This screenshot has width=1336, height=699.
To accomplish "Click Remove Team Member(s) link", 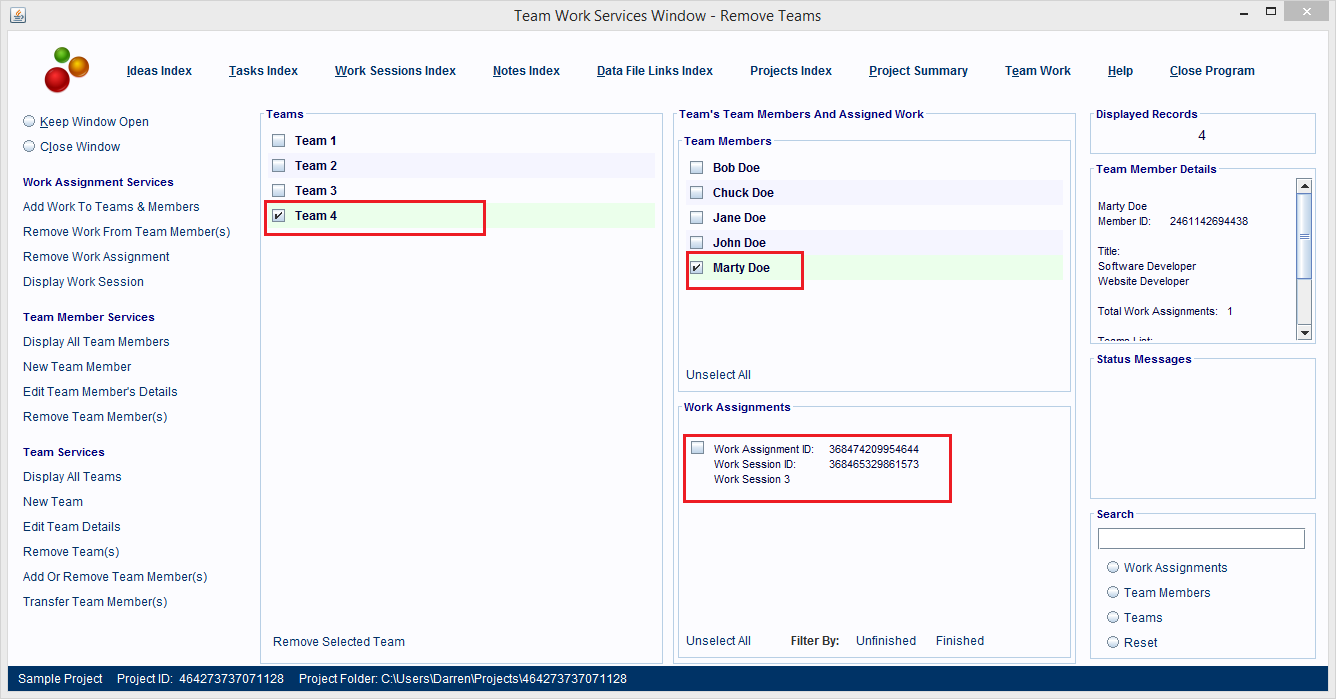I will point(95,417).
